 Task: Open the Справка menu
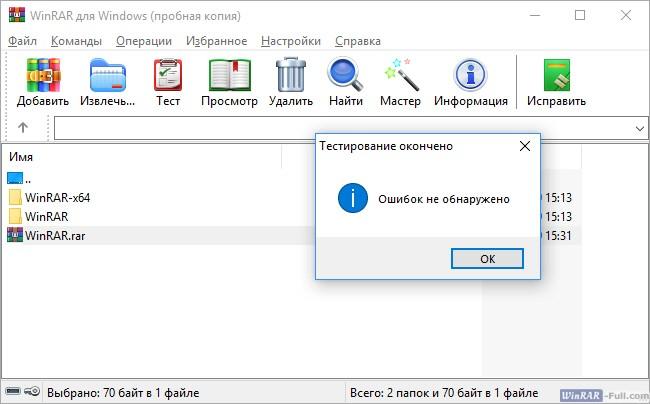[358, 41]
